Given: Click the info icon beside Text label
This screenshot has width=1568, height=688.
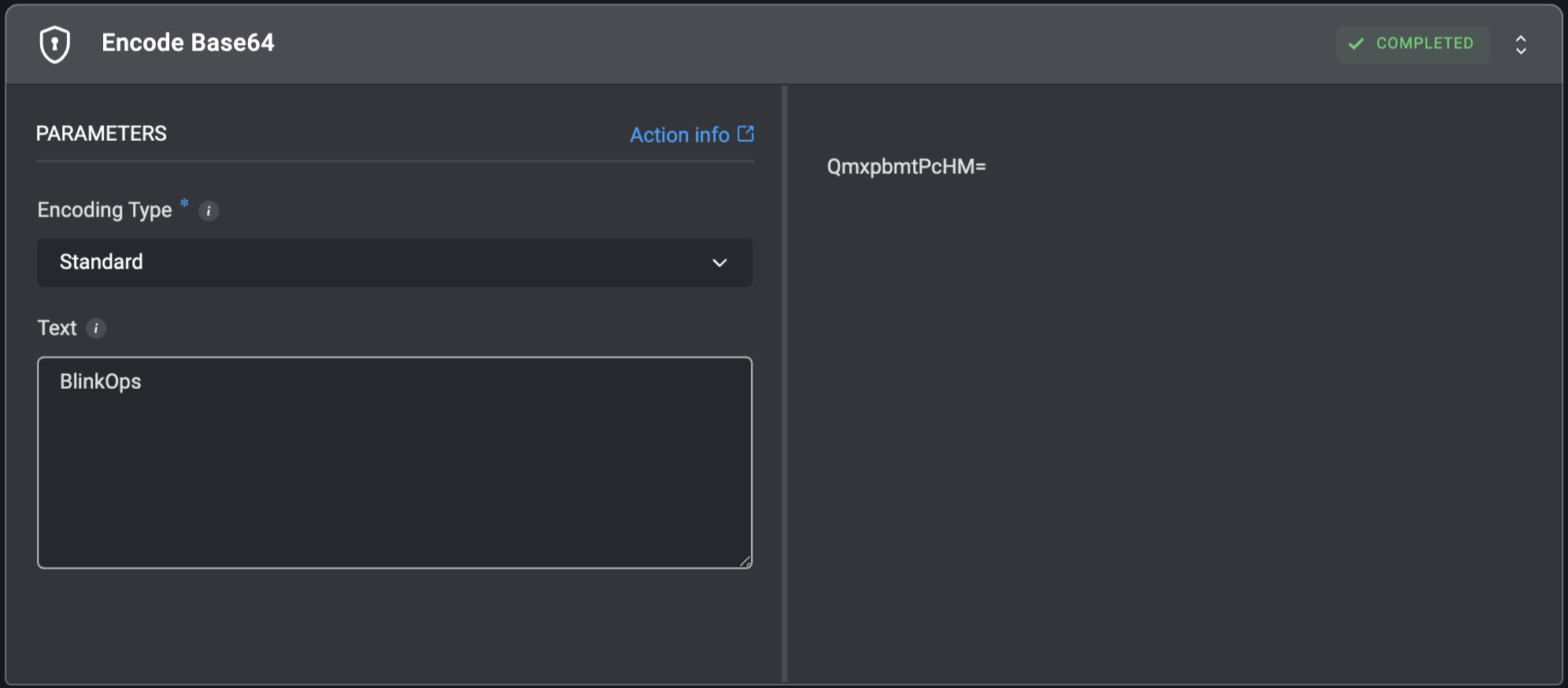Looking at the screenshot, I should click(96, 328).
